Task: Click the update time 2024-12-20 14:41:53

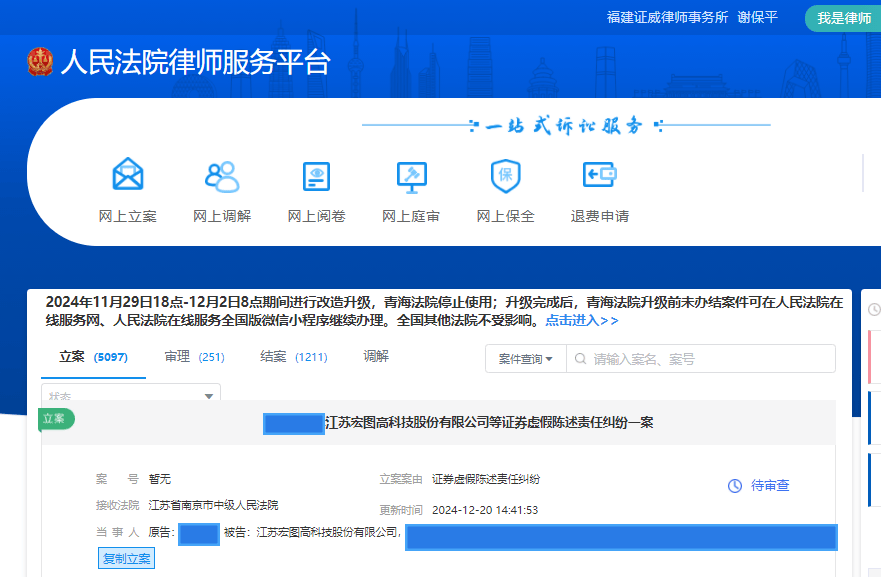Action: click(485, 510)
